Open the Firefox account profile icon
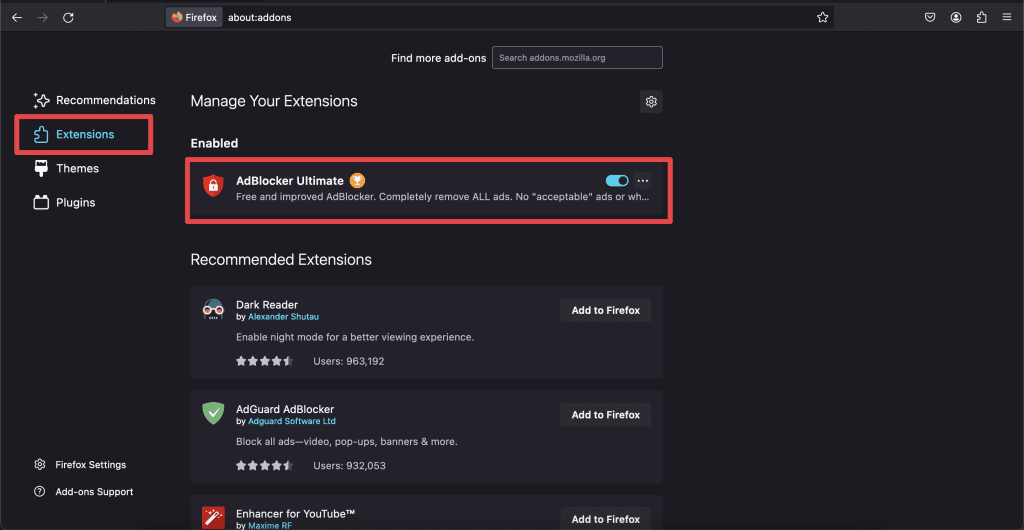This screenshot has height=530, width=1024. (x=956, y=17)
